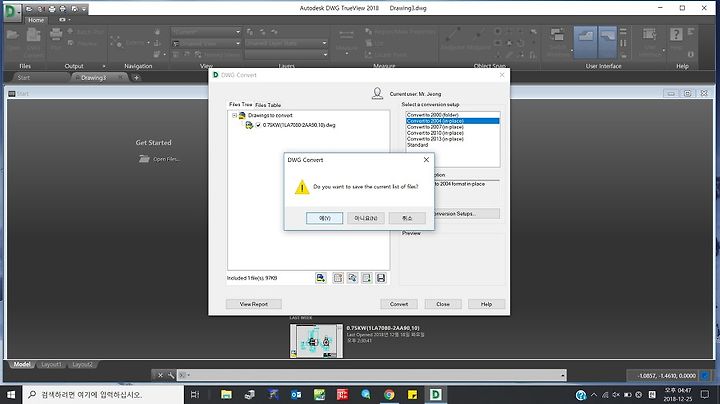Image resolution: width=720 pixels, height=404 pixels.
Task: Switch to the Layout2 tab
Action: click(x=82, y=365)
